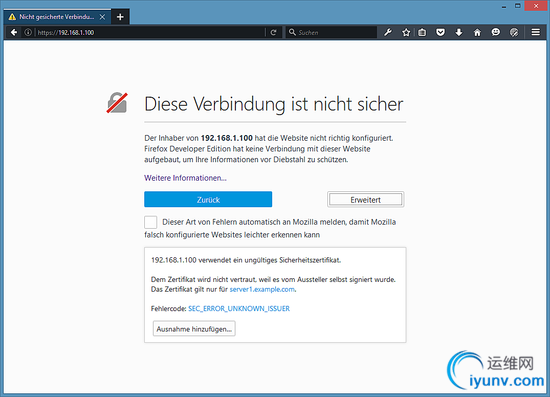Open the server1.example.com link
The image size is (550, 397).
tap(262, 289)
